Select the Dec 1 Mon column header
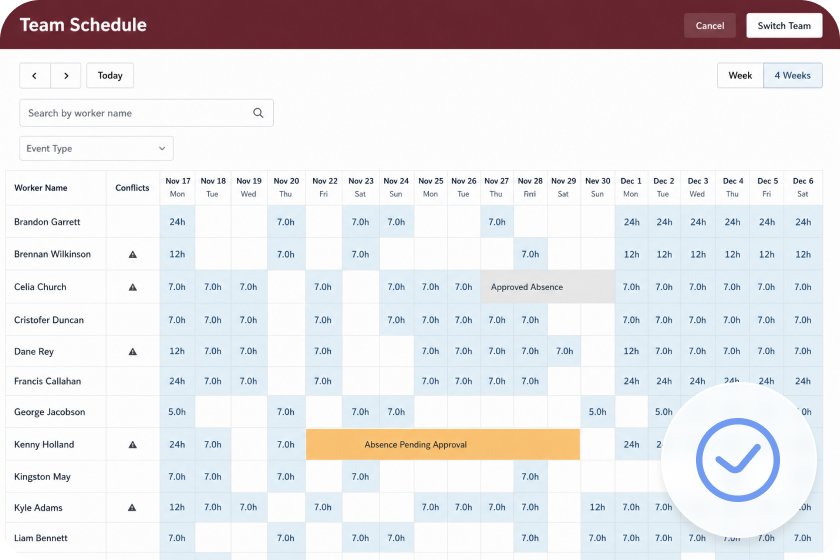This screenshot has width=840, height=560. coord(631,188)
